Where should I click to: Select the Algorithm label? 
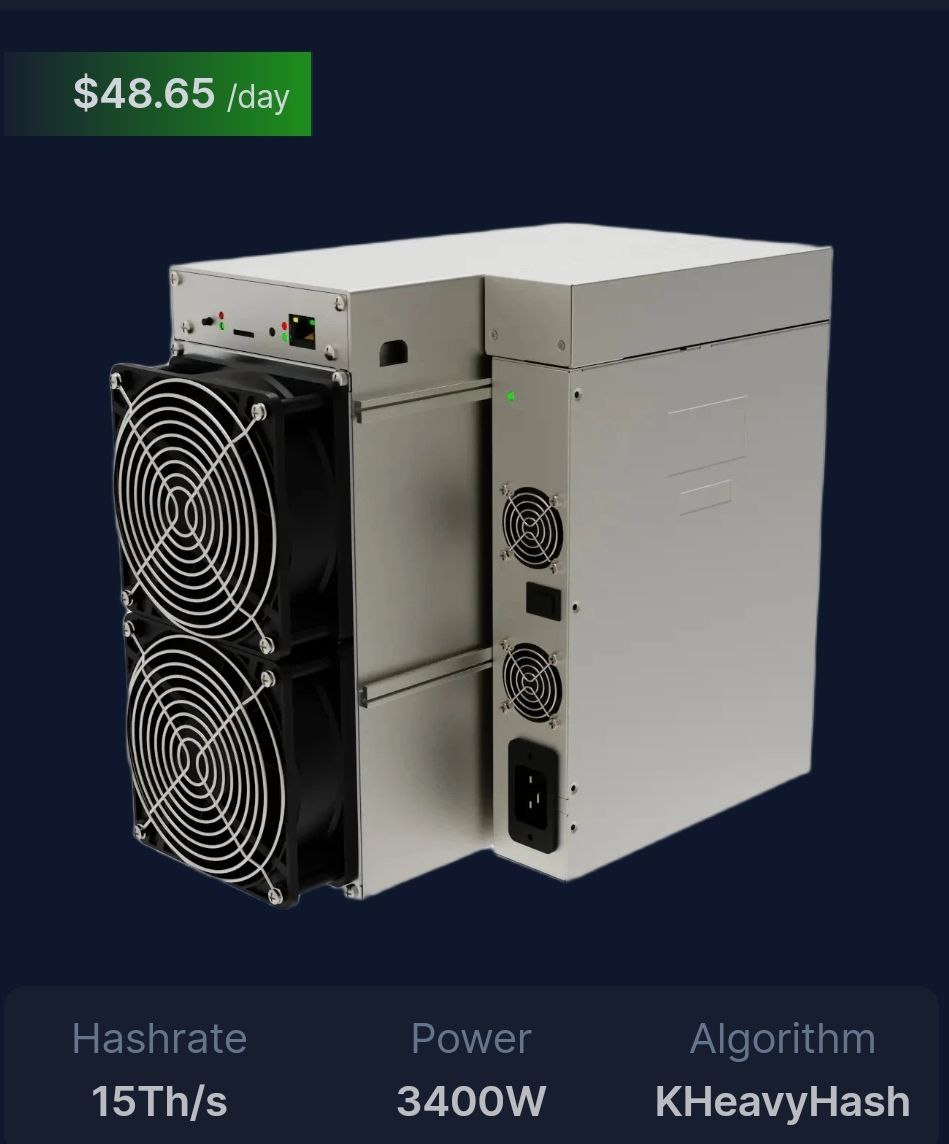click(x=783, y=1037)
